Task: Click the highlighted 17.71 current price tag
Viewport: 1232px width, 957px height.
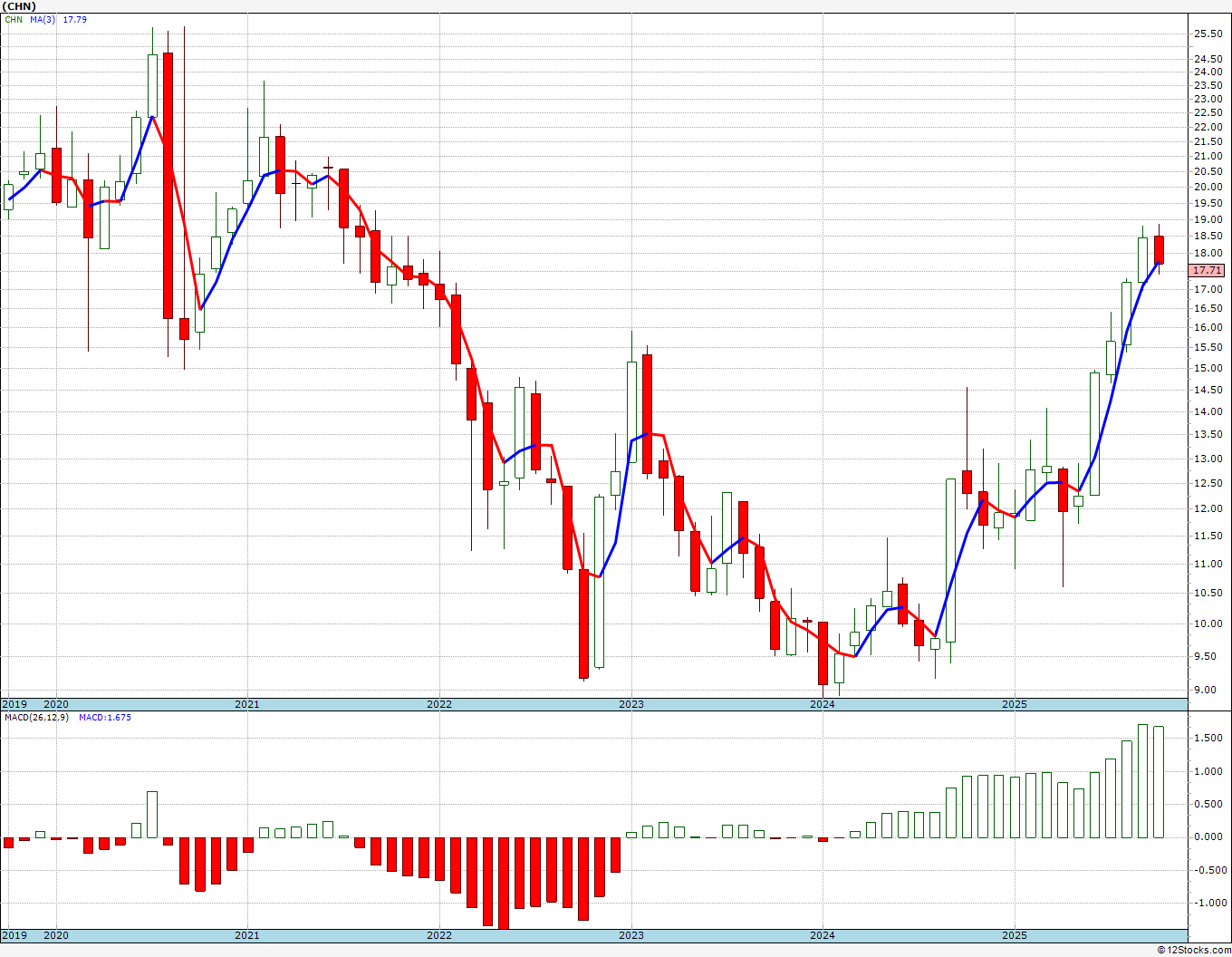Action: [1208, 270]
